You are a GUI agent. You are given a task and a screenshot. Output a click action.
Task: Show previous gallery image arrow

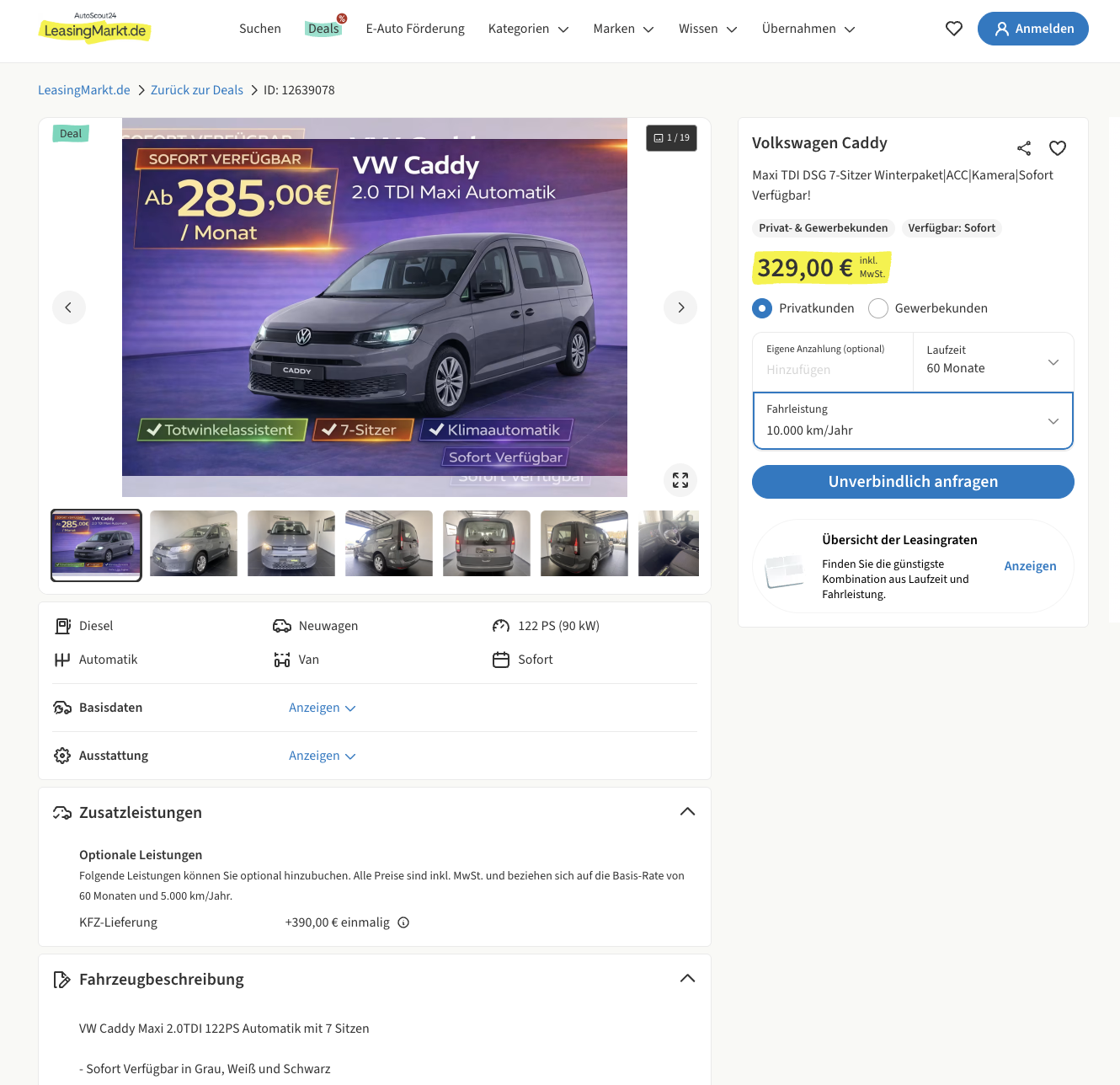tap(69, 307)
